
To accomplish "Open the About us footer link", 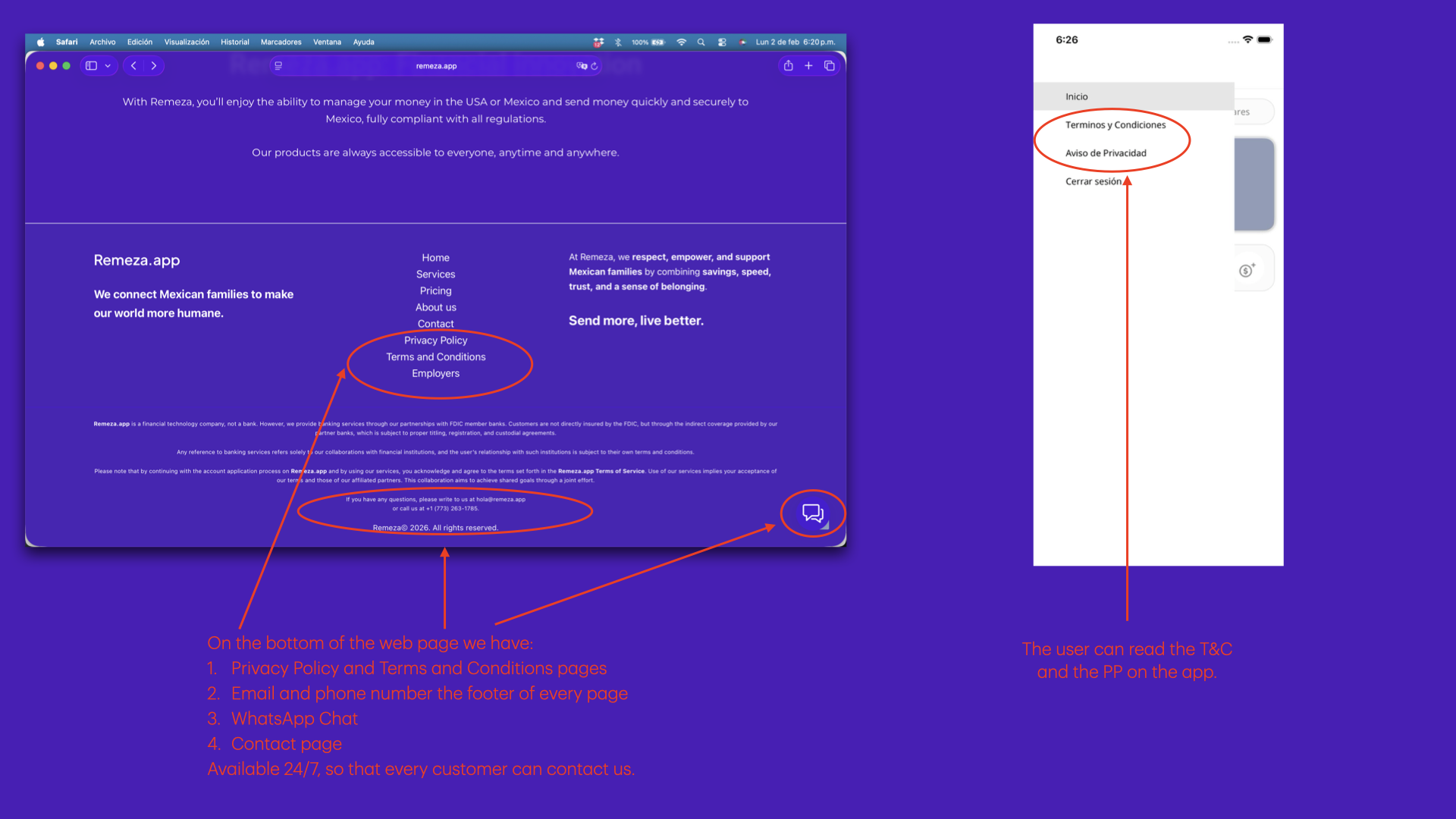I will pos(435,307).
